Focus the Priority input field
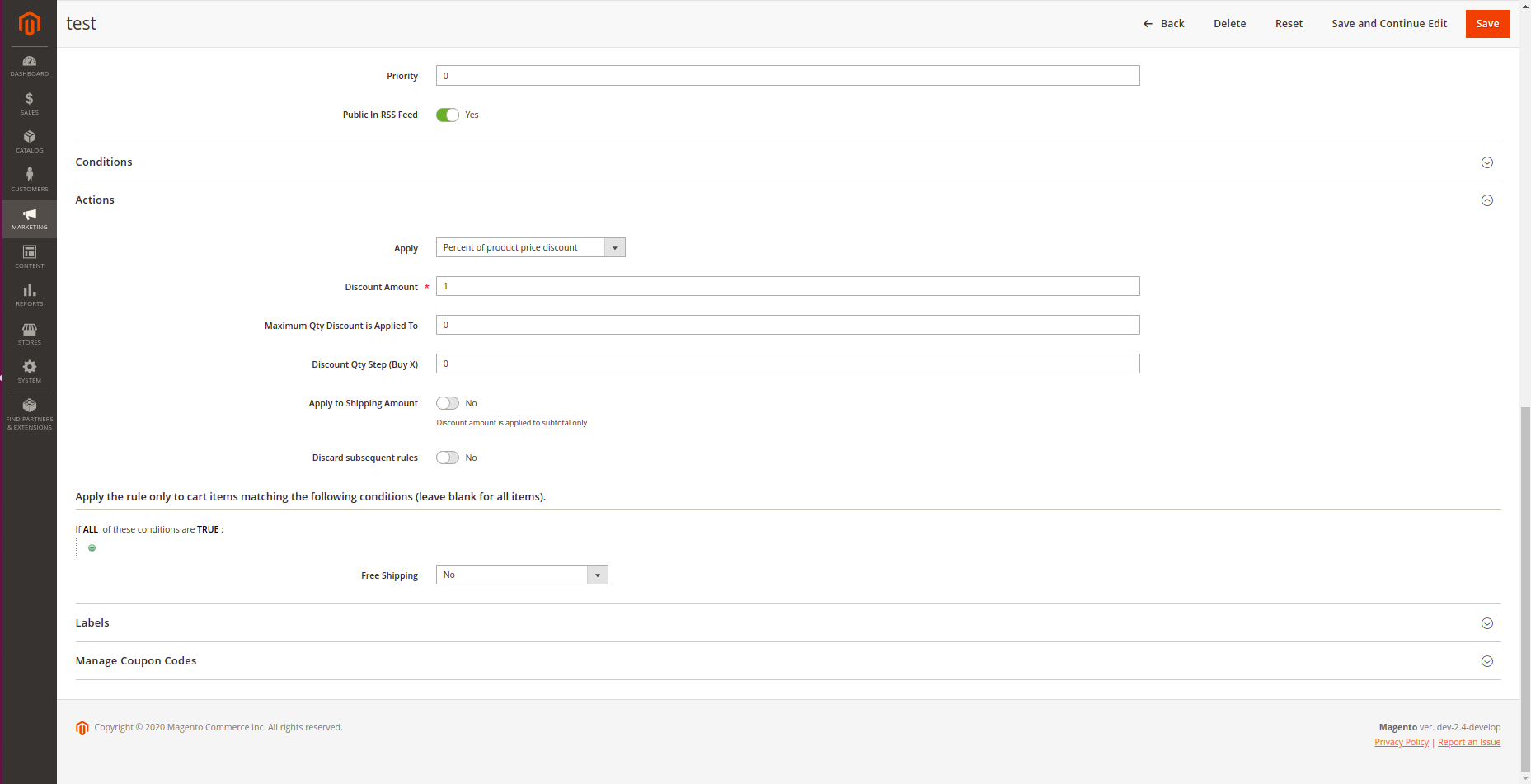 [x=788, y=76]
